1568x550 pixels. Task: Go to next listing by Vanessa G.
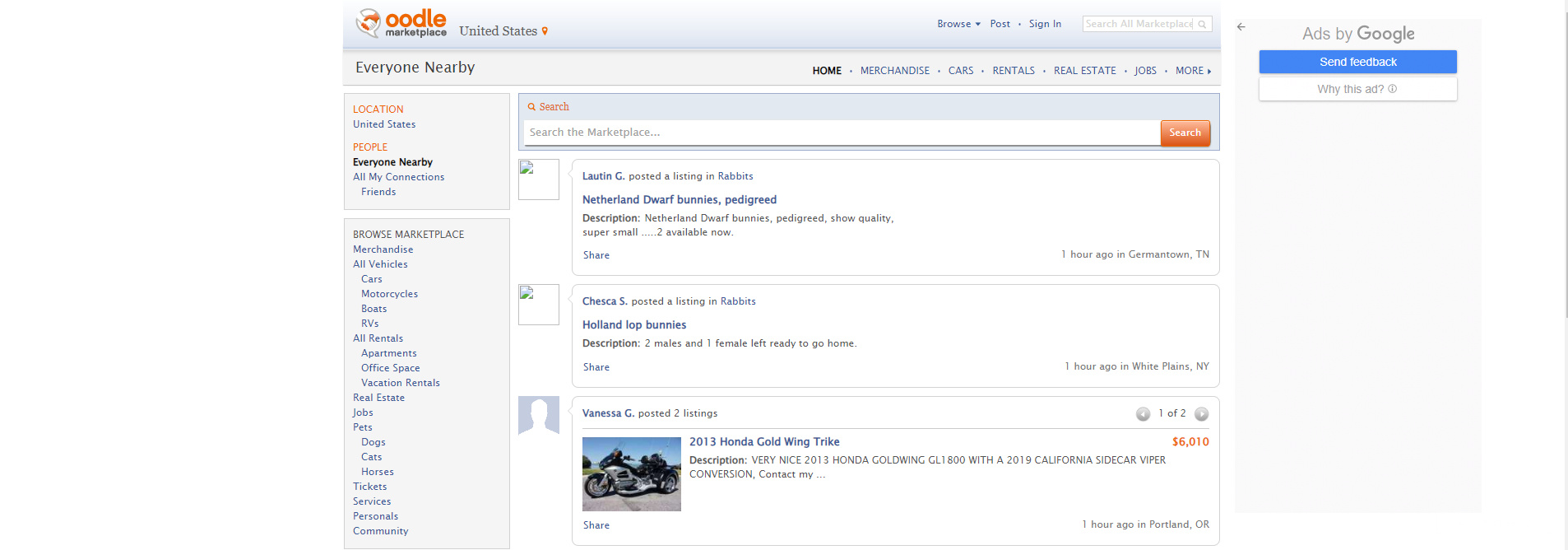1201,414
